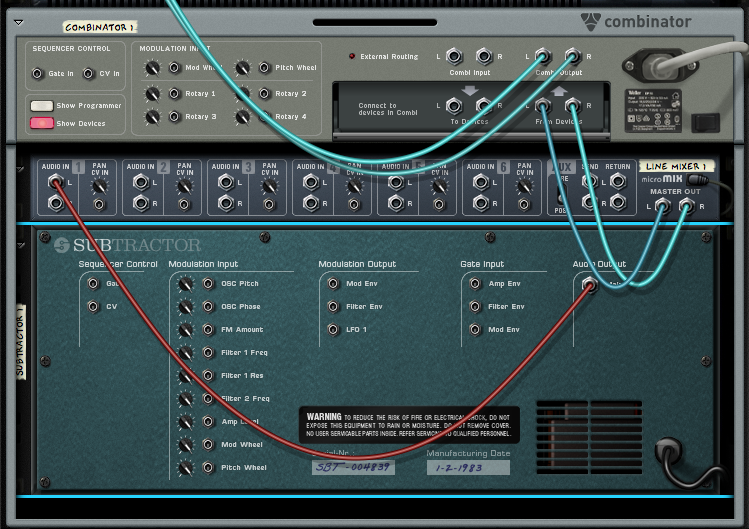Viewport: 749px width, 529px height.
Task: Click Audio In 2 L jack on mixer
Action: [141, 182]
